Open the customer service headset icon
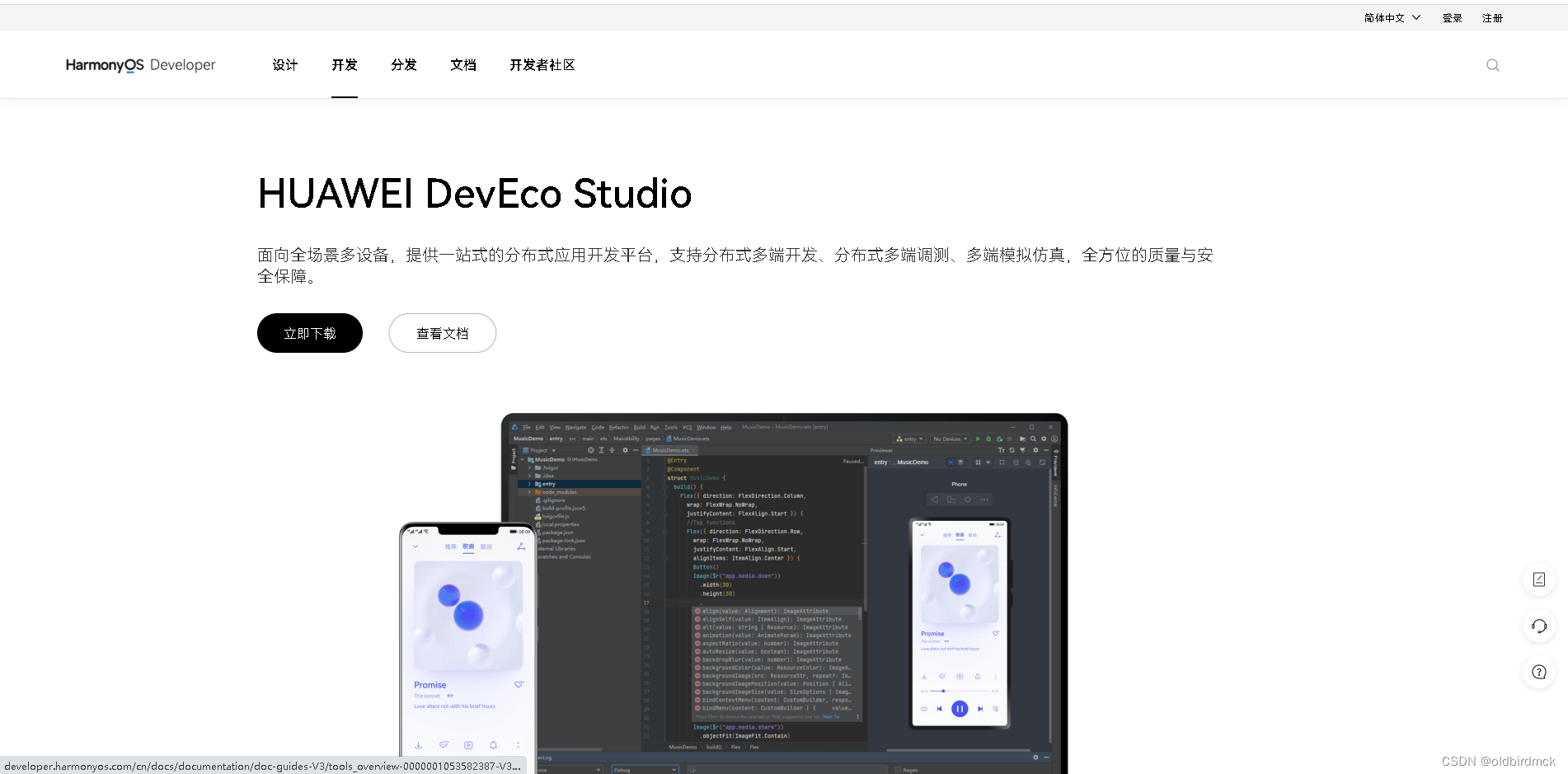The image size is (1568, 774). [1538, 626]
